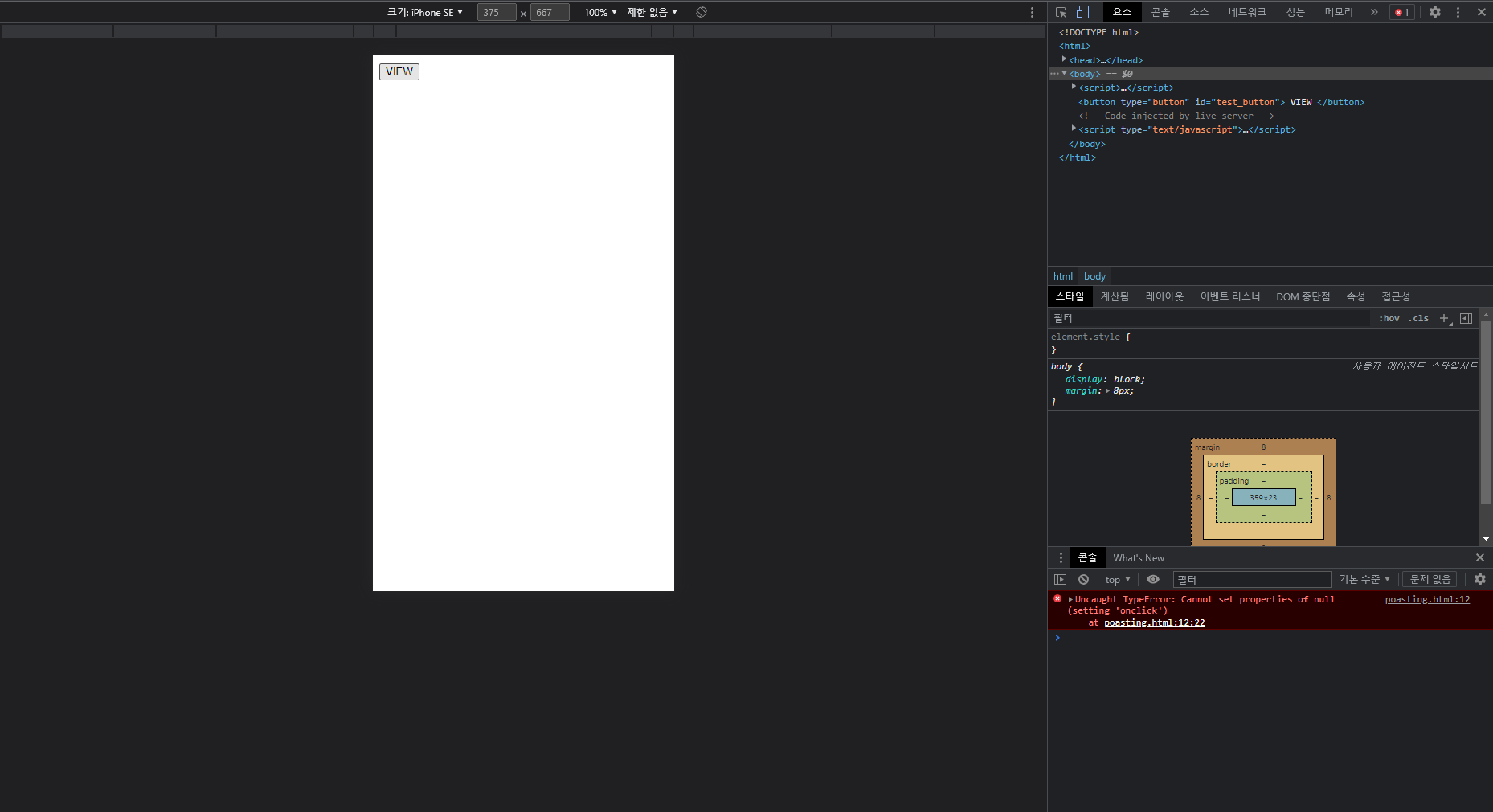Viewport: 1493px width, 812px height.
Task: Add a new style rule plus icon
Action: point(1444,318)
